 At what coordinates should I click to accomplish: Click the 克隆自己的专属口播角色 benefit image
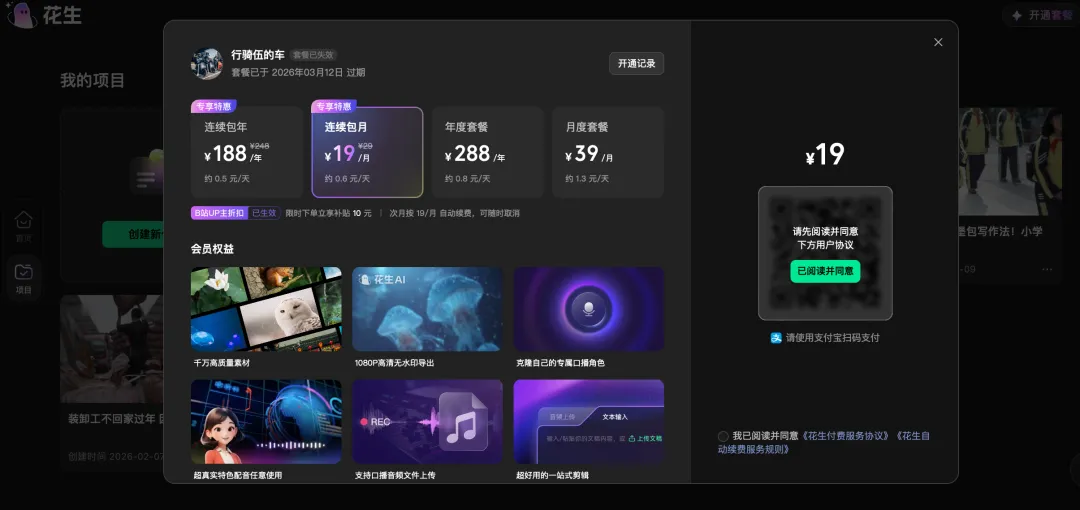click(x=589, y=309)
